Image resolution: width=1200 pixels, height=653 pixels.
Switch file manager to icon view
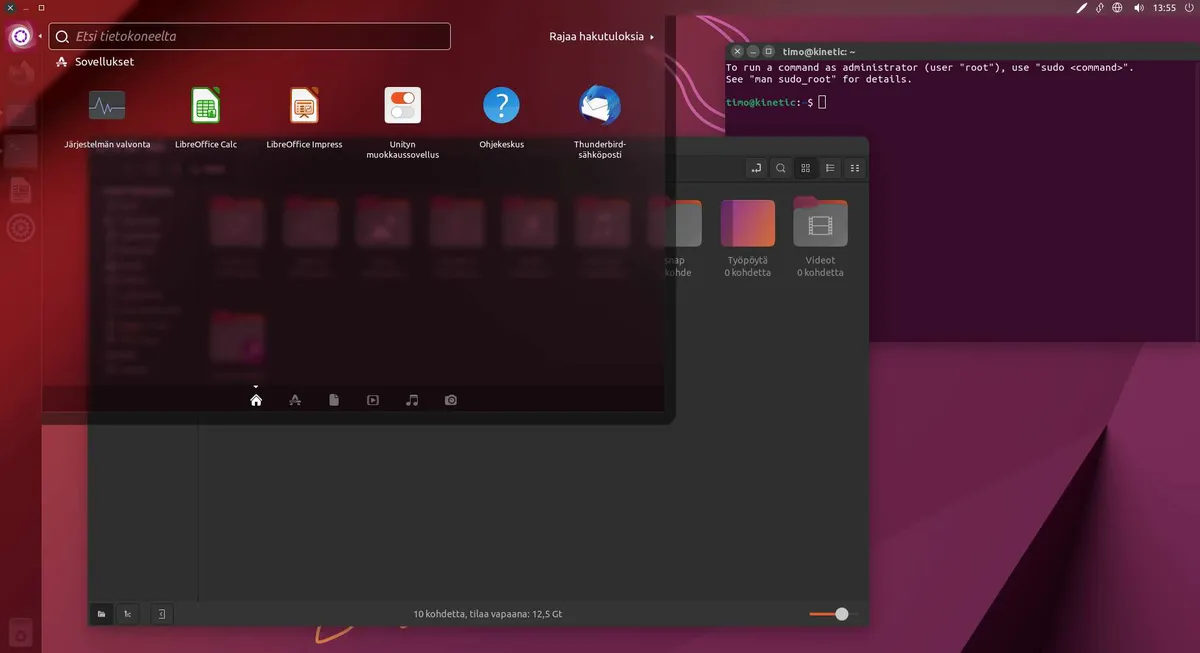click(805, 168)
